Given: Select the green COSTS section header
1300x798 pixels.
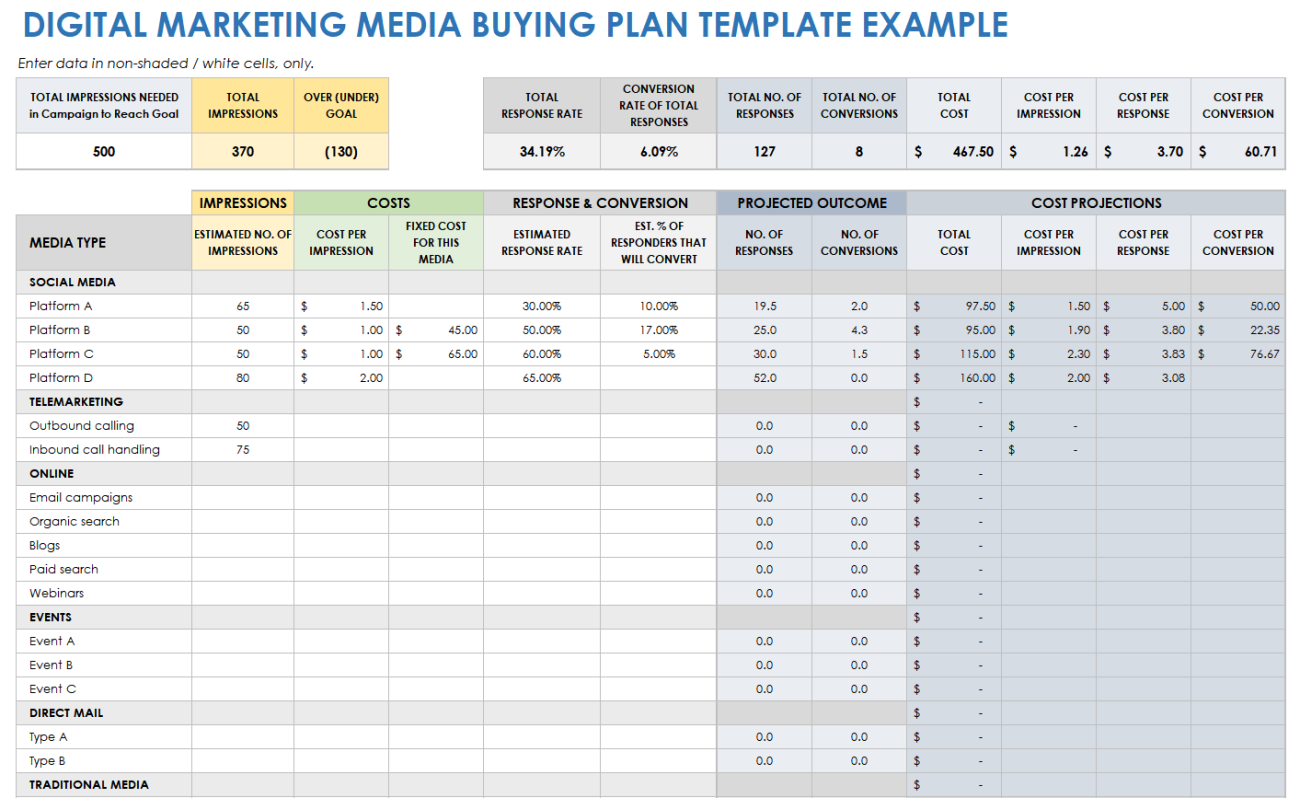Looking at the screenshot, I should point(388,203).
